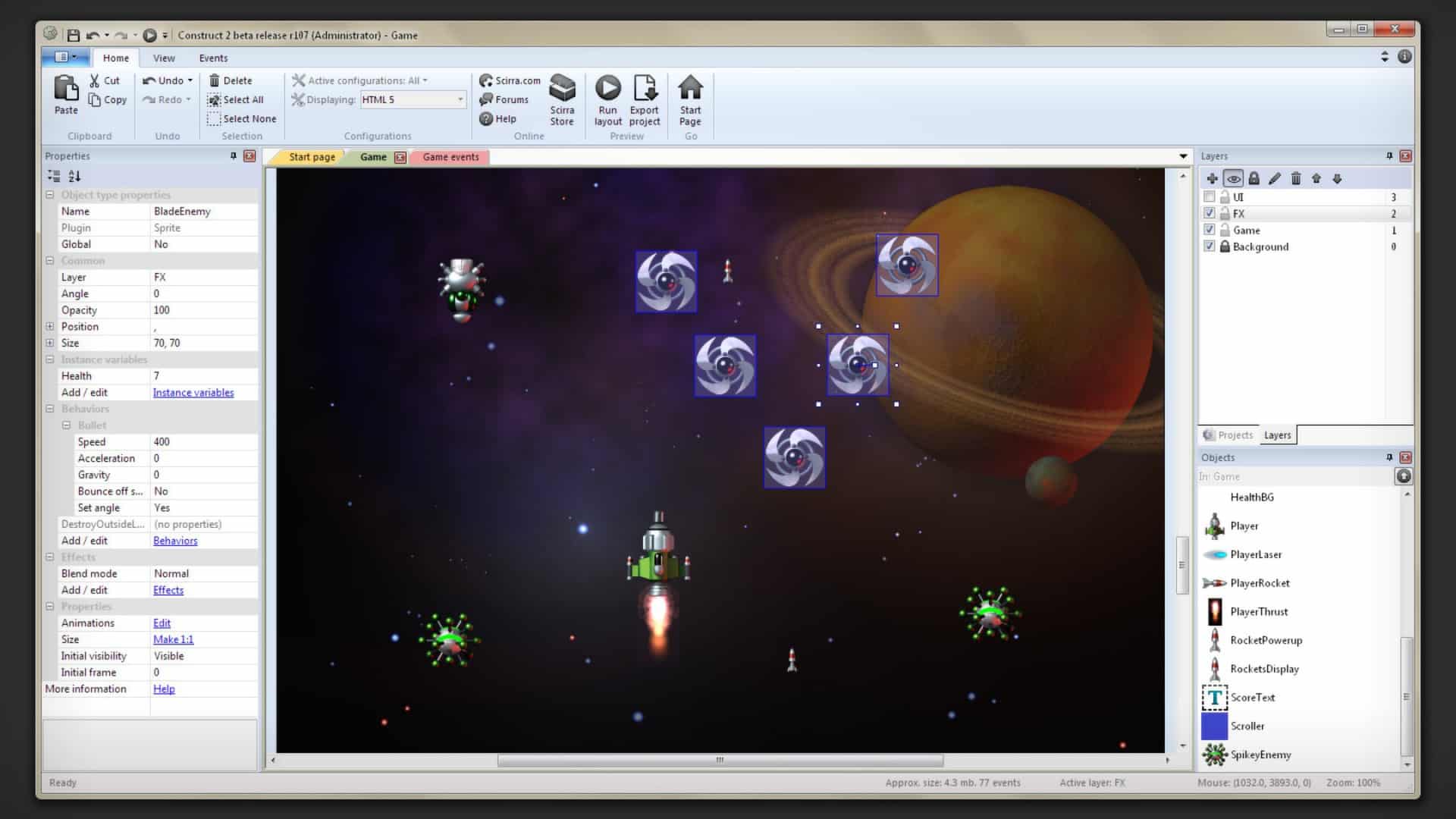Click the Behaviors link in Properties
The image size is (1456, 819).
click(x=175, y=540)
